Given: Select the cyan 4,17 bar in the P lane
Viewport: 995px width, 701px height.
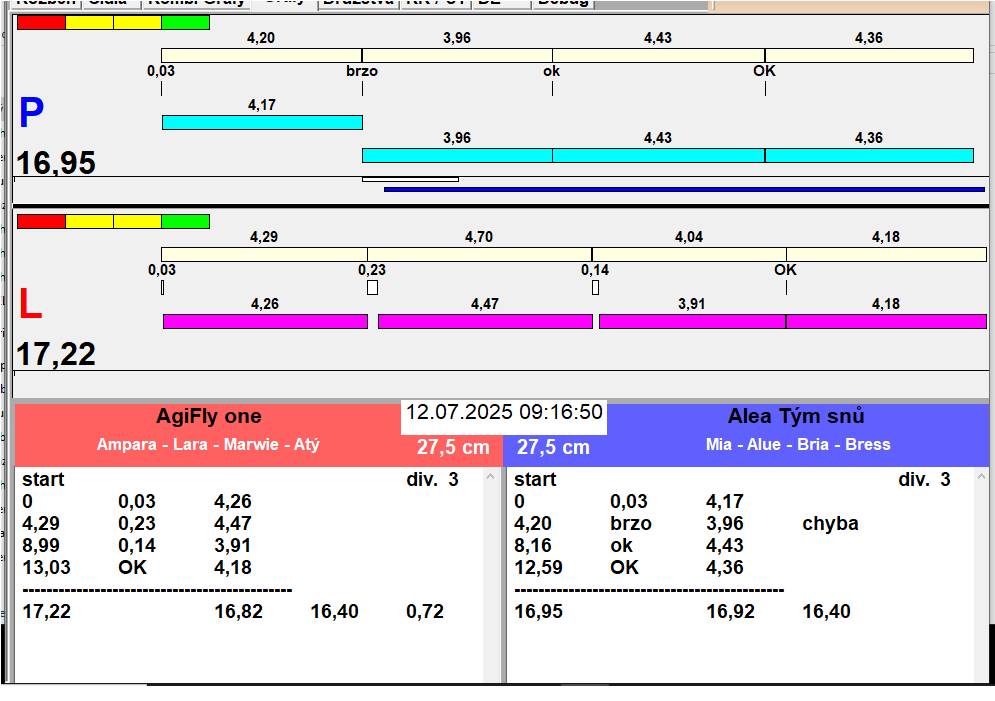Looking at the screenshot, I should (x=262, y=122).
